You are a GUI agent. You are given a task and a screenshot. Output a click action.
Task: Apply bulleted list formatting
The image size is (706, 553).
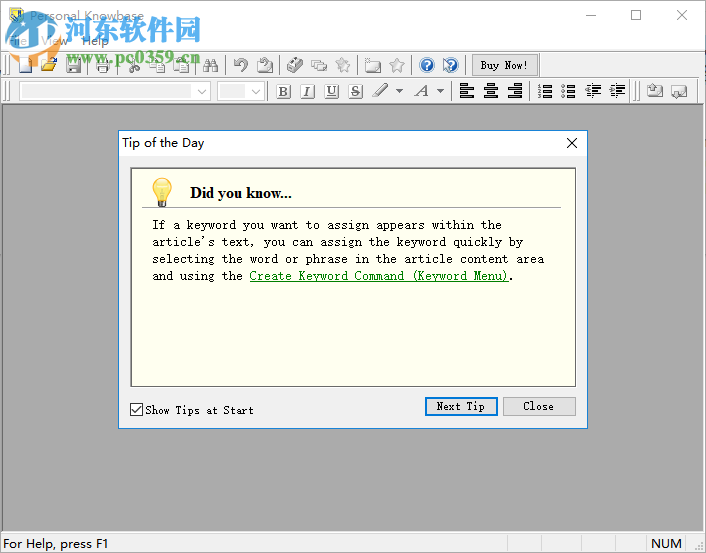point(569,91)
